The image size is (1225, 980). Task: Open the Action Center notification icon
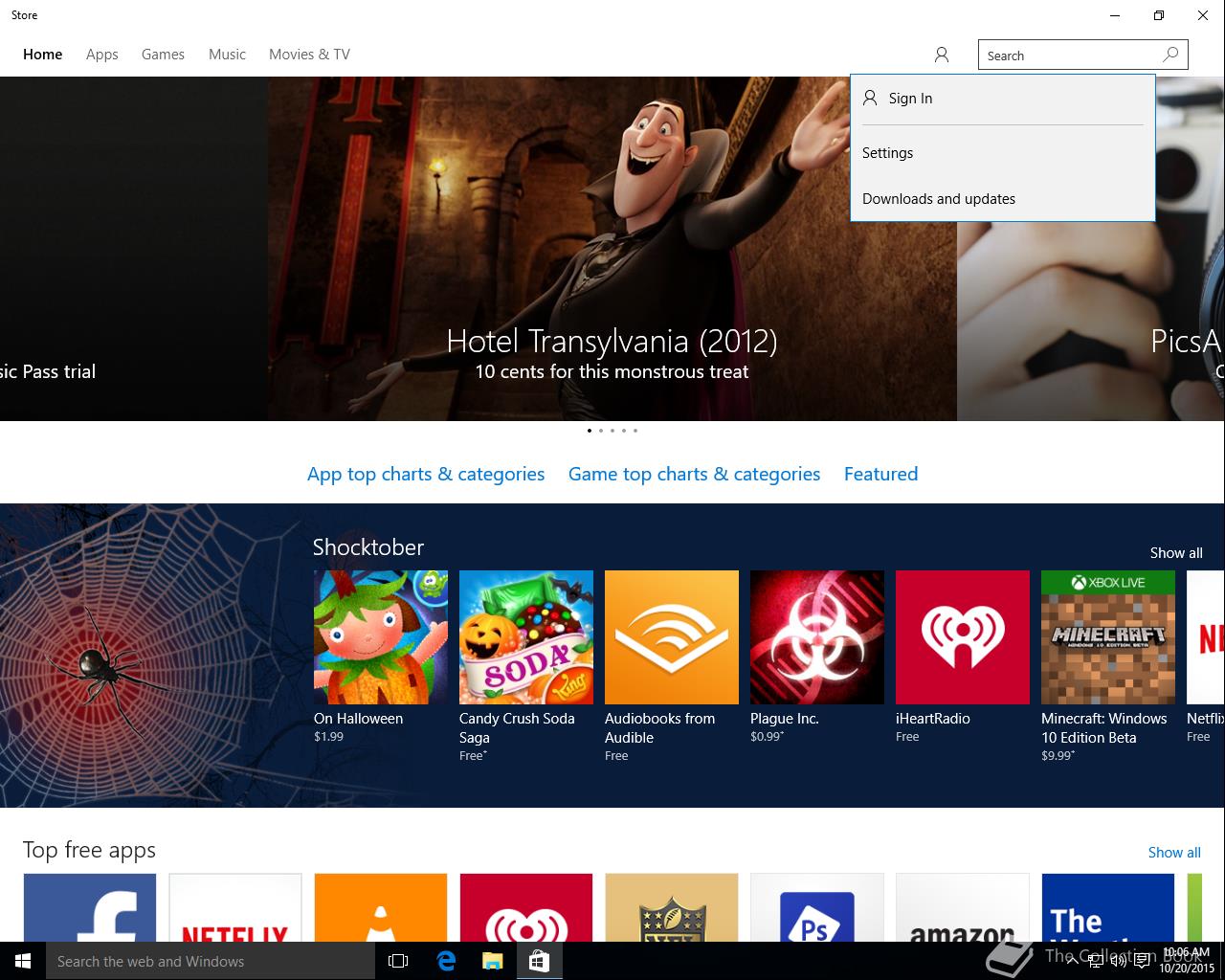(1142, 961)
